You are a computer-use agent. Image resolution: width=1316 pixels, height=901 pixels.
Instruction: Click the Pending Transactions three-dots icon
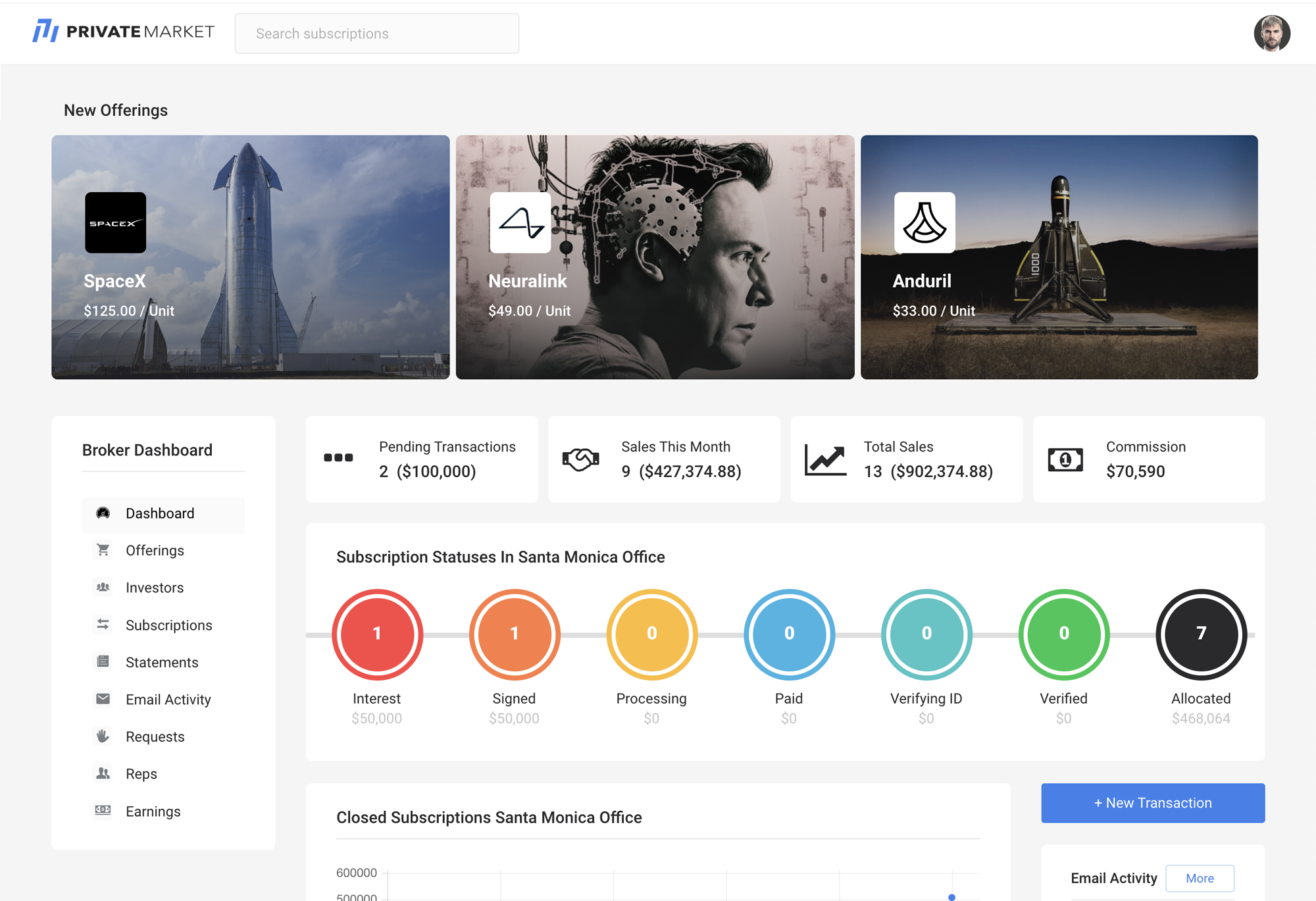[338, 457]
